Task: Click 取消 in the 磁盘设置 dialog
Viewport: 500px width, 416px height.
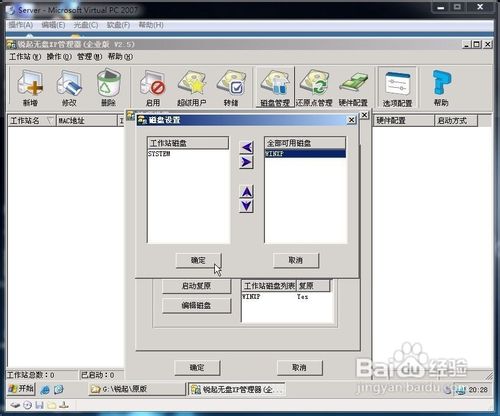Action: click(x=296, y=260)
